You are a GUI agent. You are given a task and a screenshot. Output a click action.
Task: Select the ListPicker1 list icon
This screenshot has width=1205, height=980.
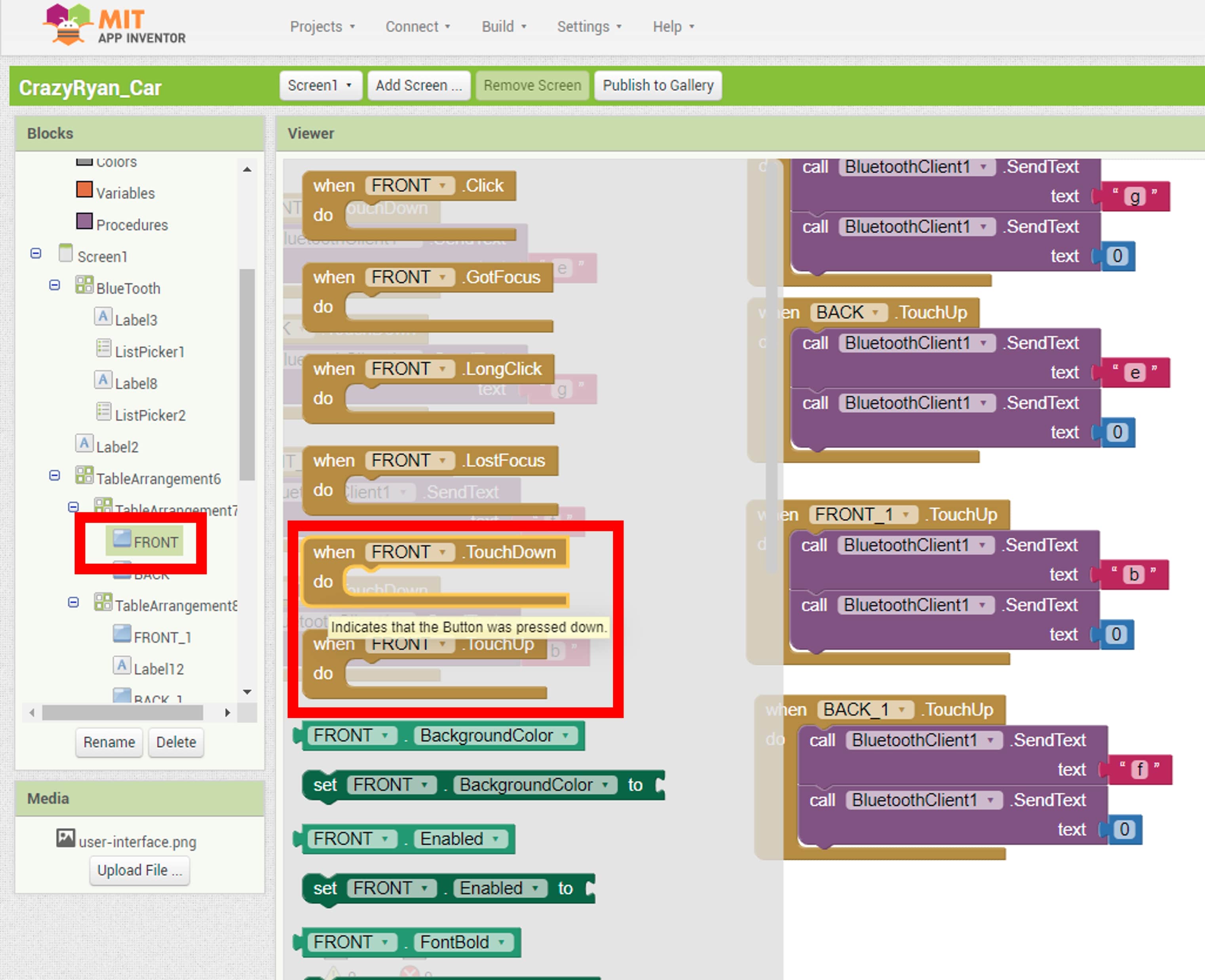coord(103,348)
